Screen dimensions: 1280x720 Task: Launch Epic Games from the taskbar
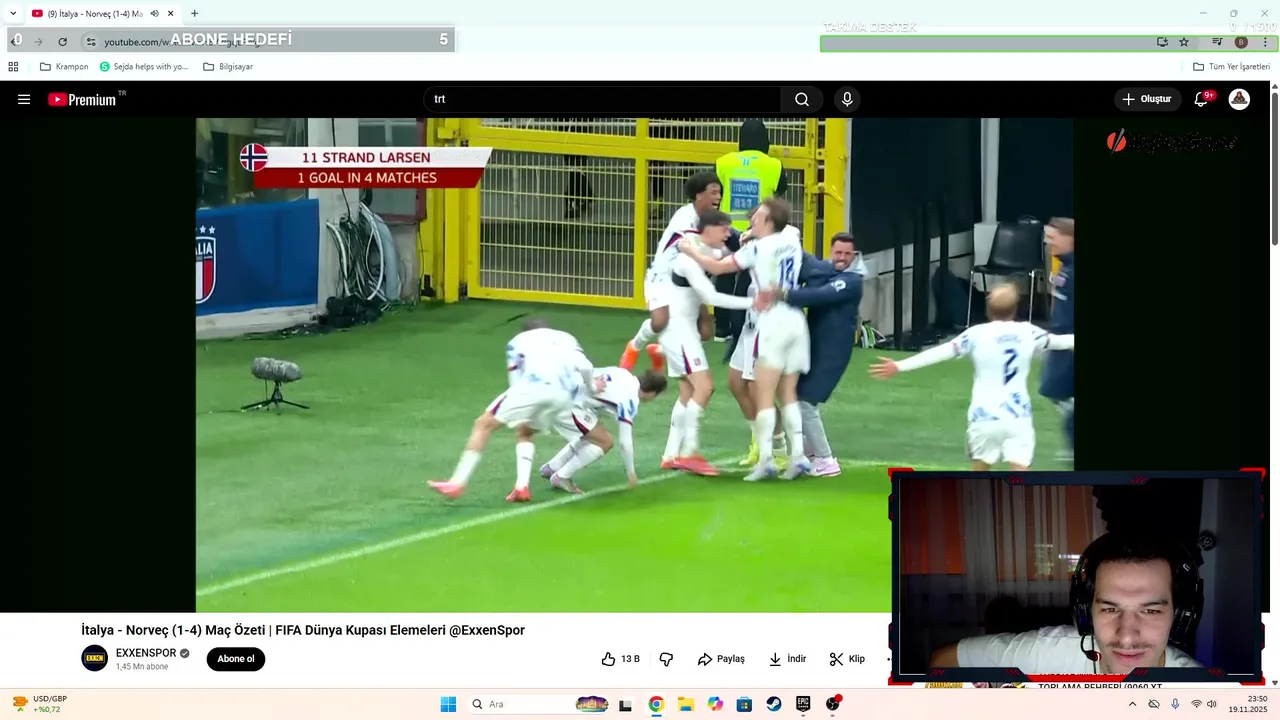[x=803, y=704]
